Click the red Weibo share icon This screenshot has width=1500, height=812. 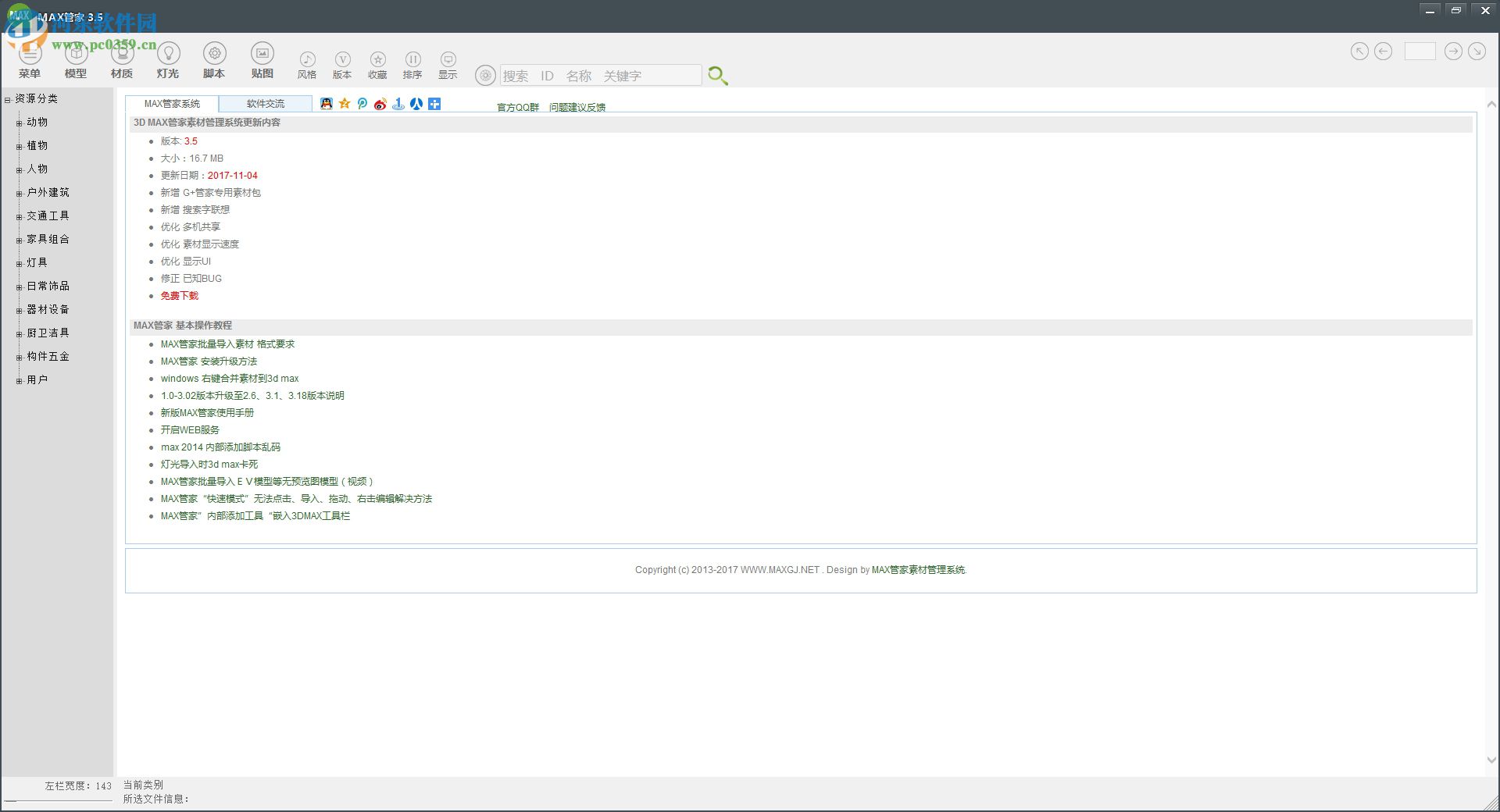(x=380, y=104)
